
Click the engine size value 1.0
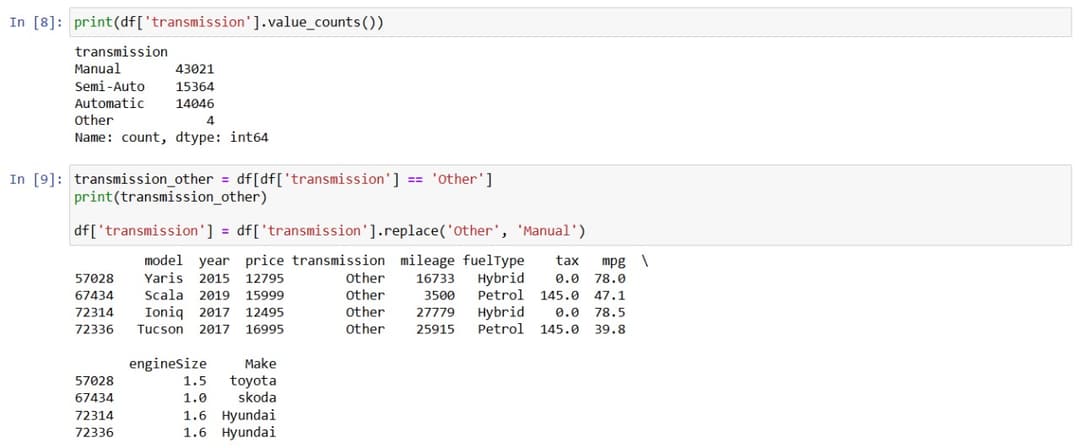[x=195, y=398]
